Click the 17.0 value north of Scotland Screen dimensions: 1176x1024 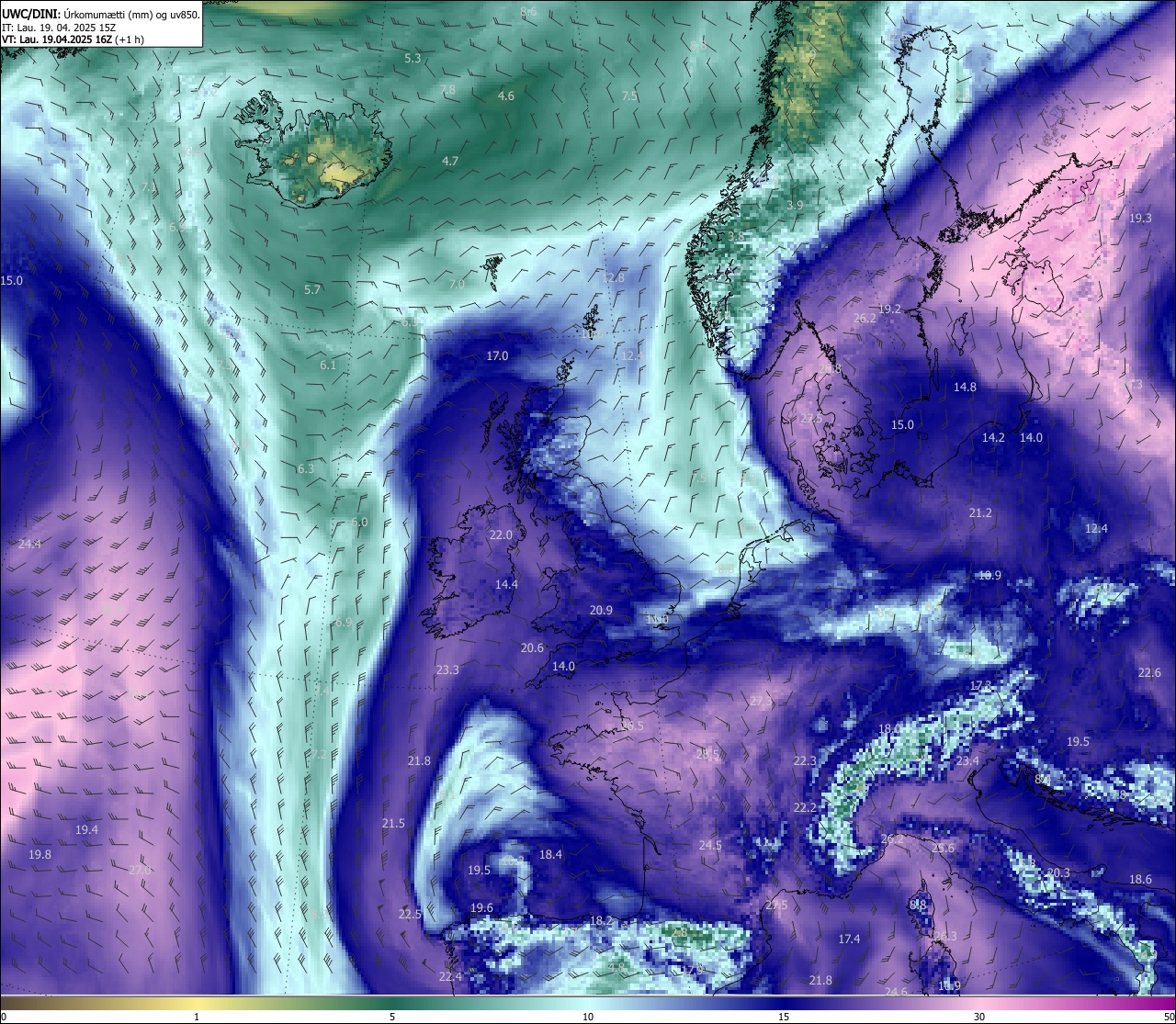click(497, 356)
